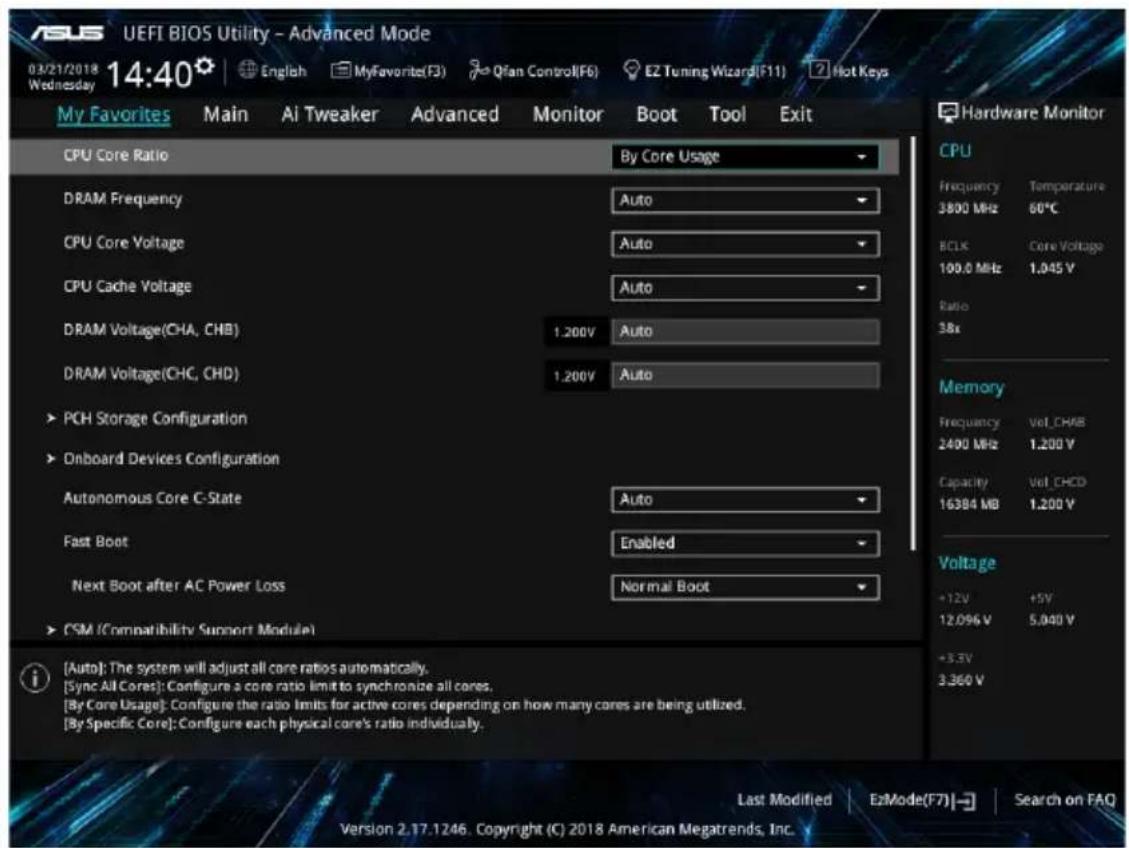Click DRAM Voltage(CHA, CHB) input field

tap(745, 332)
